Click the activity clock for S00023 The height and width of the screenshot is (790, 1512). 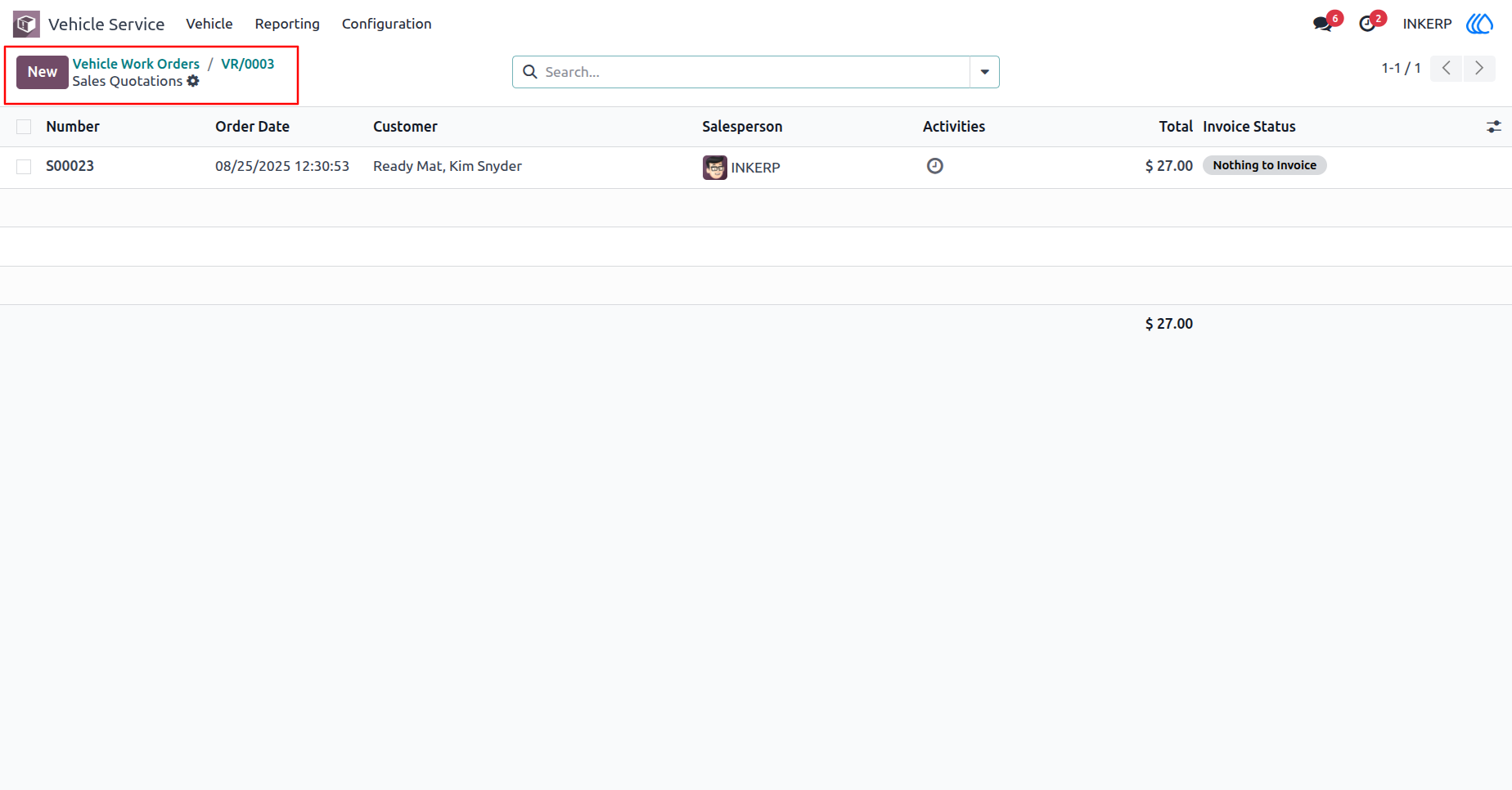pos(934,166)
